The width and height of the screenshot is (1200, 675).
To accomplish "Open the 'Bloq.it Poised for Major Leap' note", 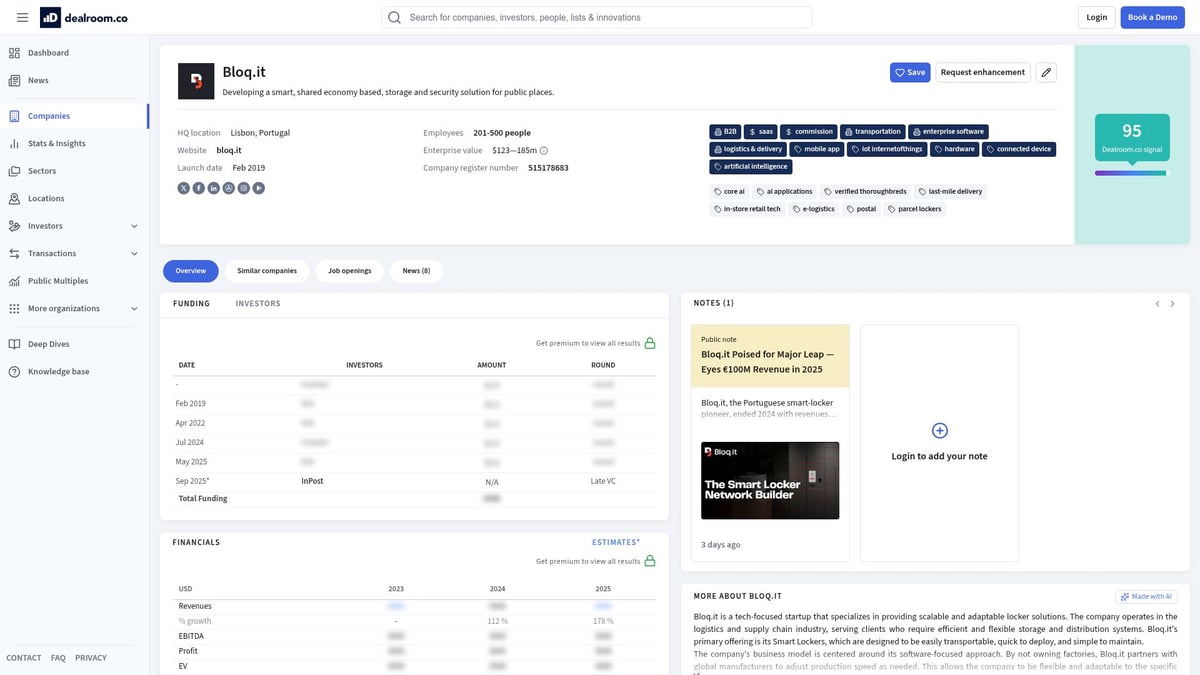I will click(x=768, y=361).
